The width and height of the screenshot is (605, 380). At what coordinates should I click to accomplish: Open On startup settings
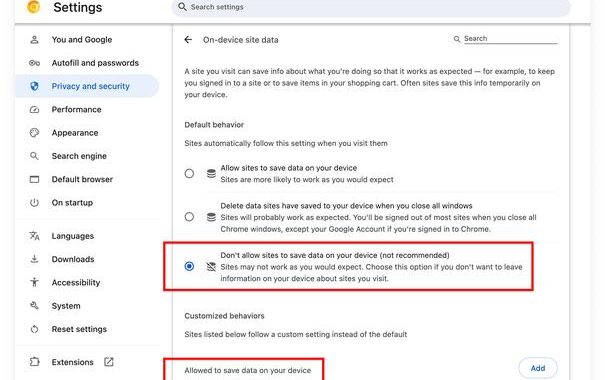[x=72, y=203]
